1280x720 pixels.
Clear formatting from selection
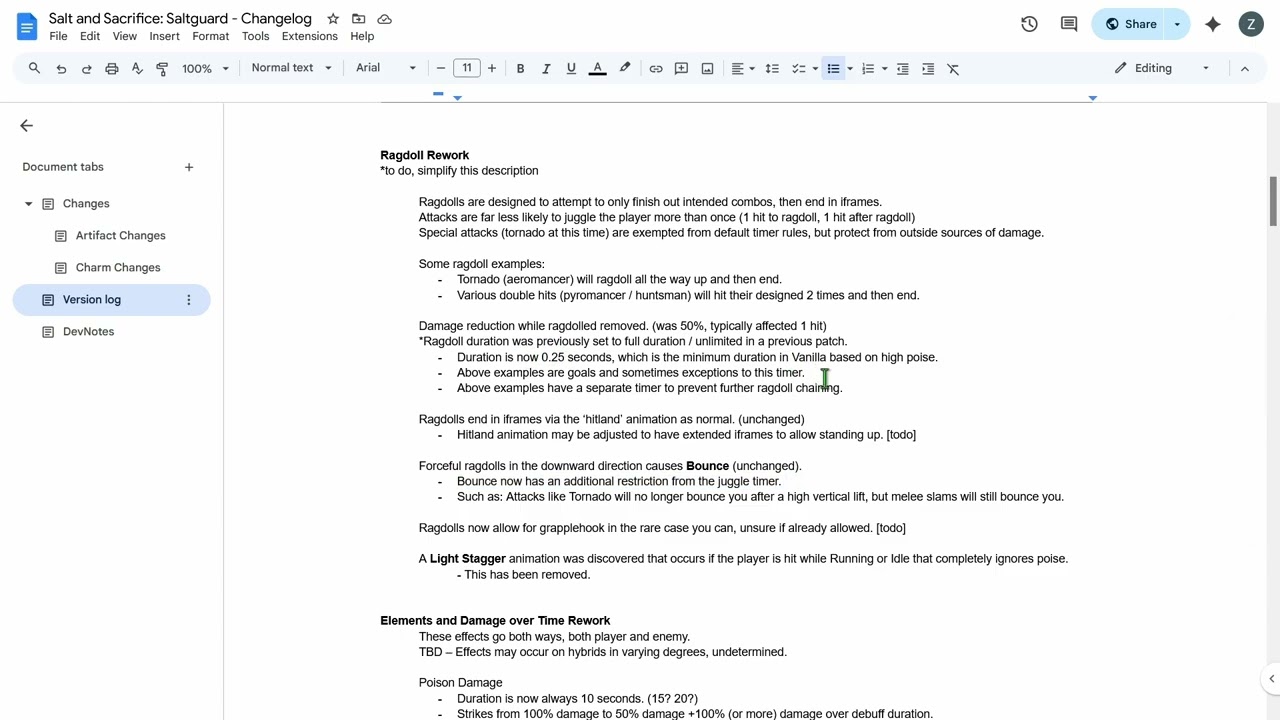(953, 68)
